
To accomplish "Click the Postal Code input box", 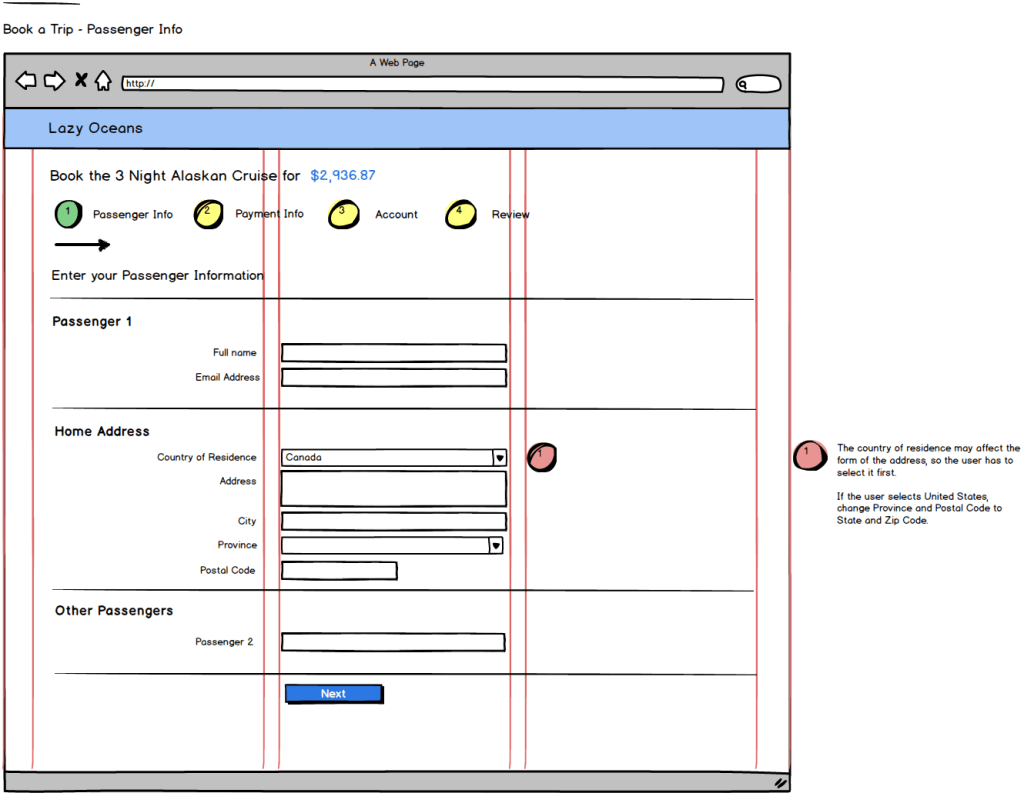I will (339, 571).
